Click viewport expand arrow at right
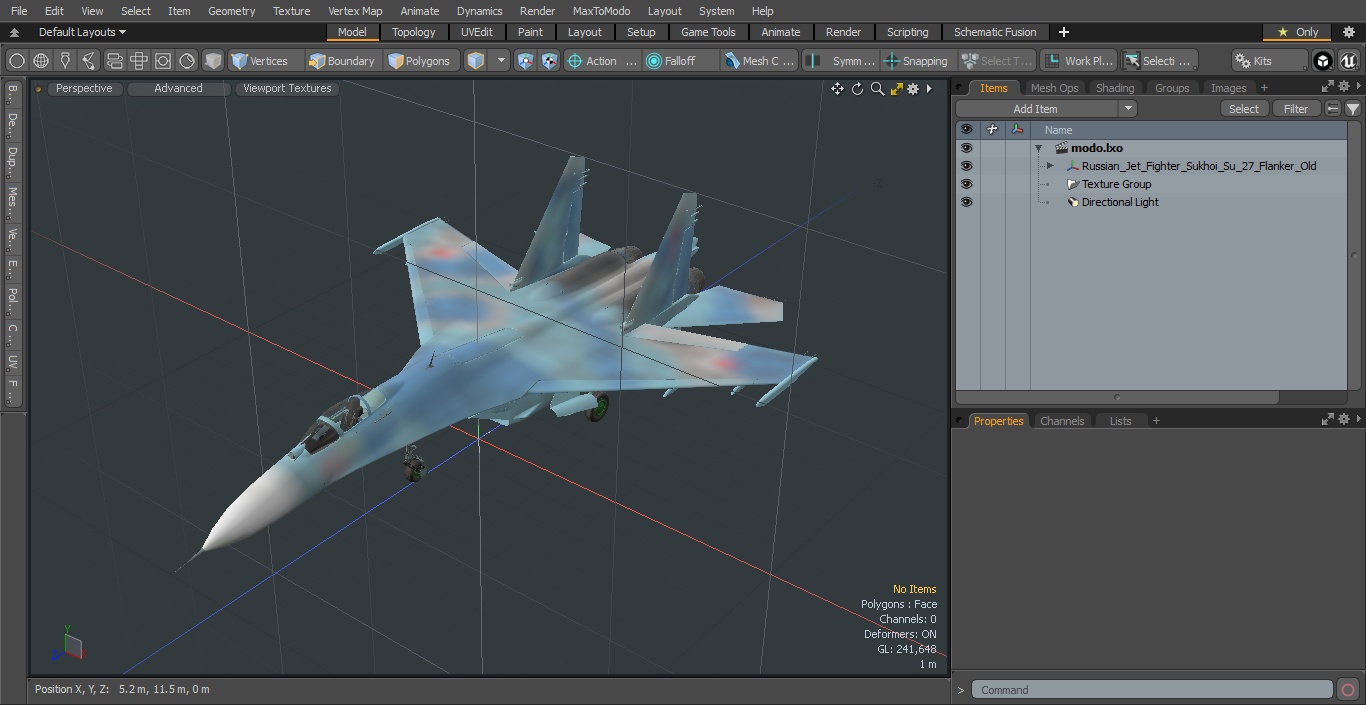This screenshot has width=1366, height=705. [x=929, y=89]
